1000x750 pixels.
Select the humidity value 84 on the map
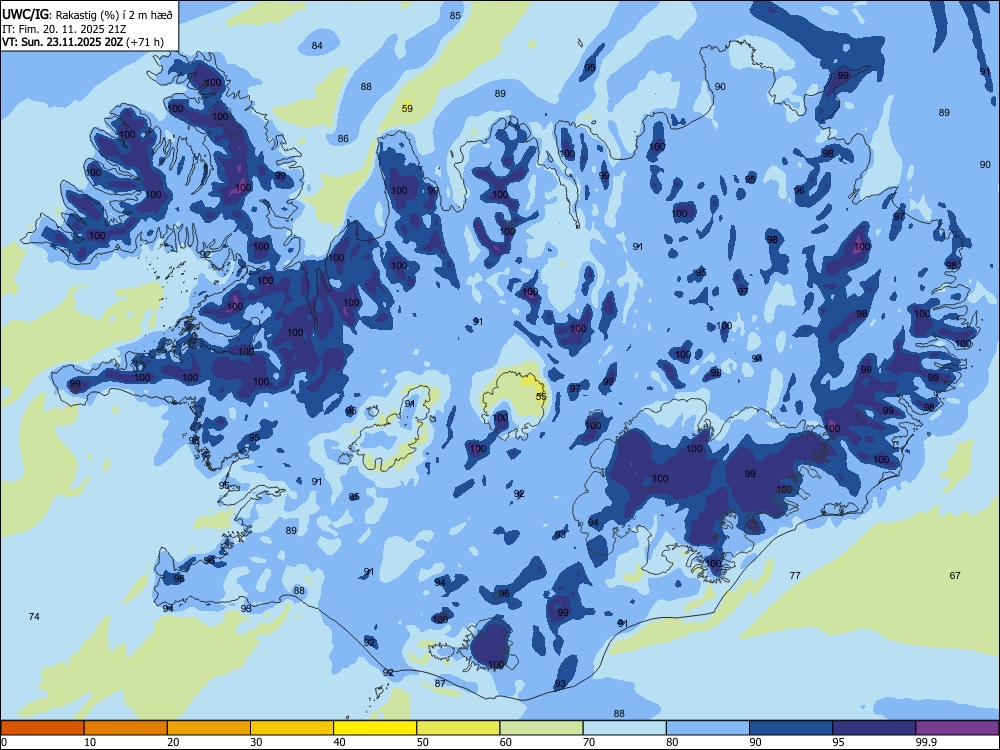pyautogui.click(x=317, y=45)
